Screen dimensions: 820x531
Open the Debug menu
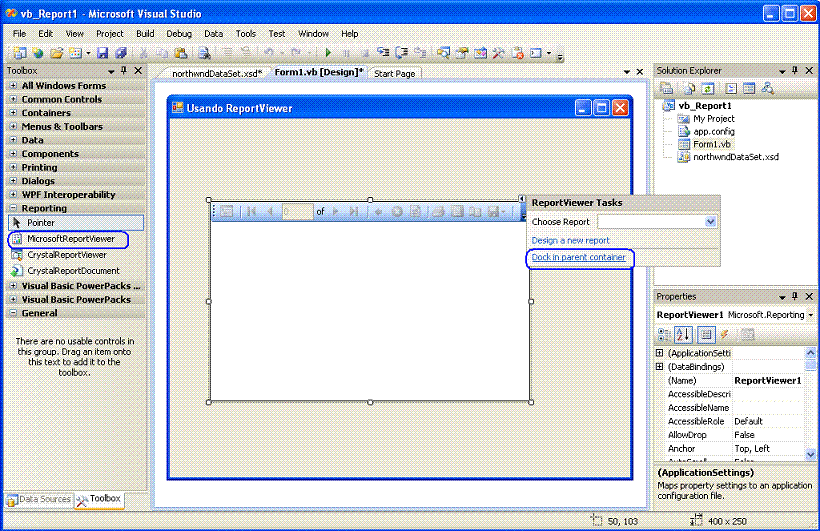179,33
